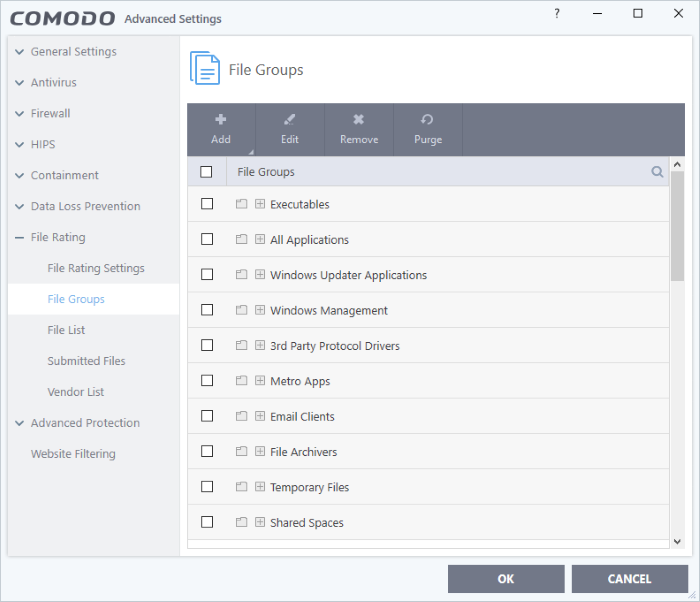Screen dimensions: 700x602
Task: Expand the General Settings section chevron
Action: pyautogui.click(x=19, y=52)
